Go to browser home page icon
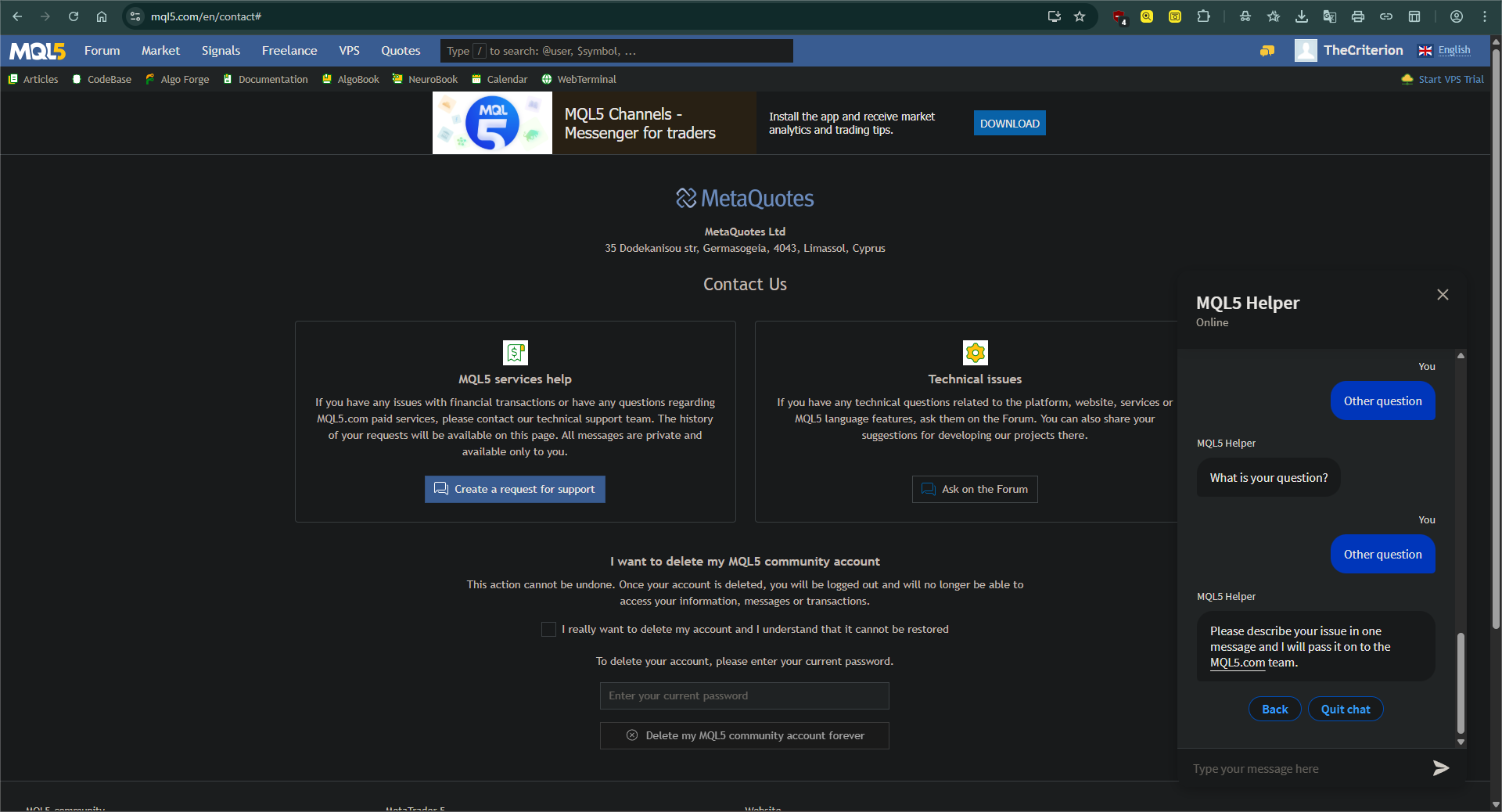1502x812 pixels. 102,16
